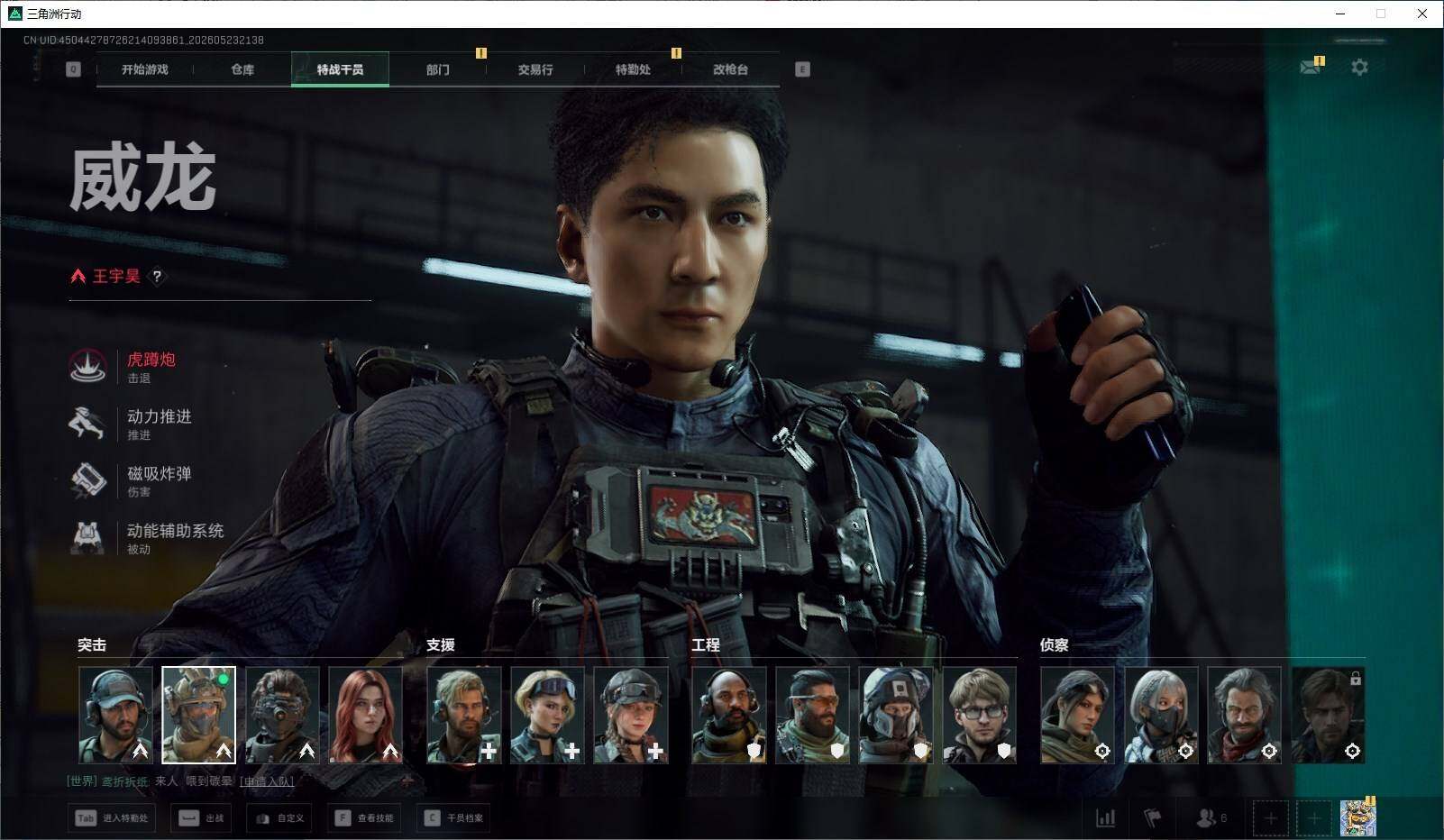This screenshot has height=840, width=1444.
Task: Click the E key next-tab icon
Action: click(802, 69)
